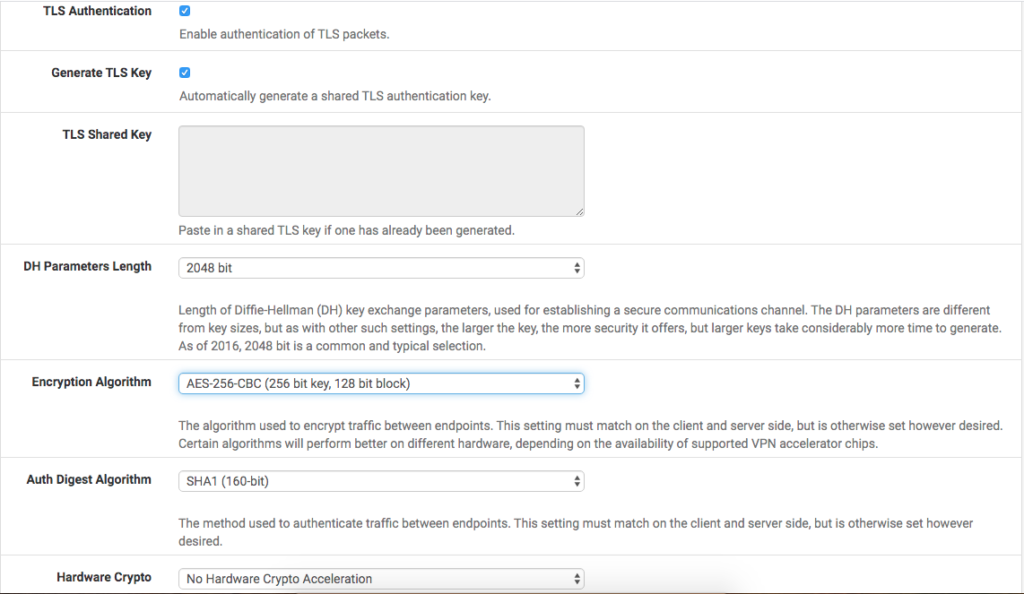Open the Hardware Crypto acceleration dropdown
This screenshot has width=1024, height=594.
(381, 579)
